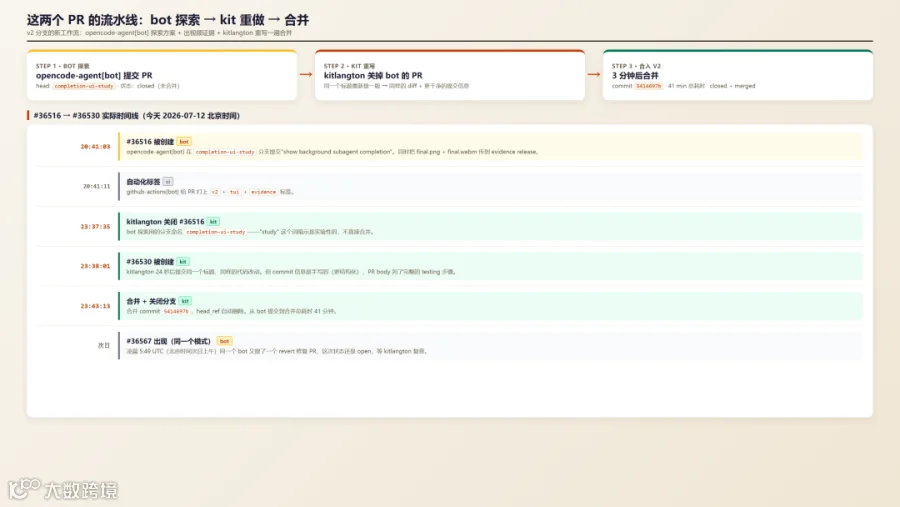This screenshot has height=507, width=900.
Task: Click the commit hash in 合并 + 关闭分支 row
Action: click(x=176, y=311)
